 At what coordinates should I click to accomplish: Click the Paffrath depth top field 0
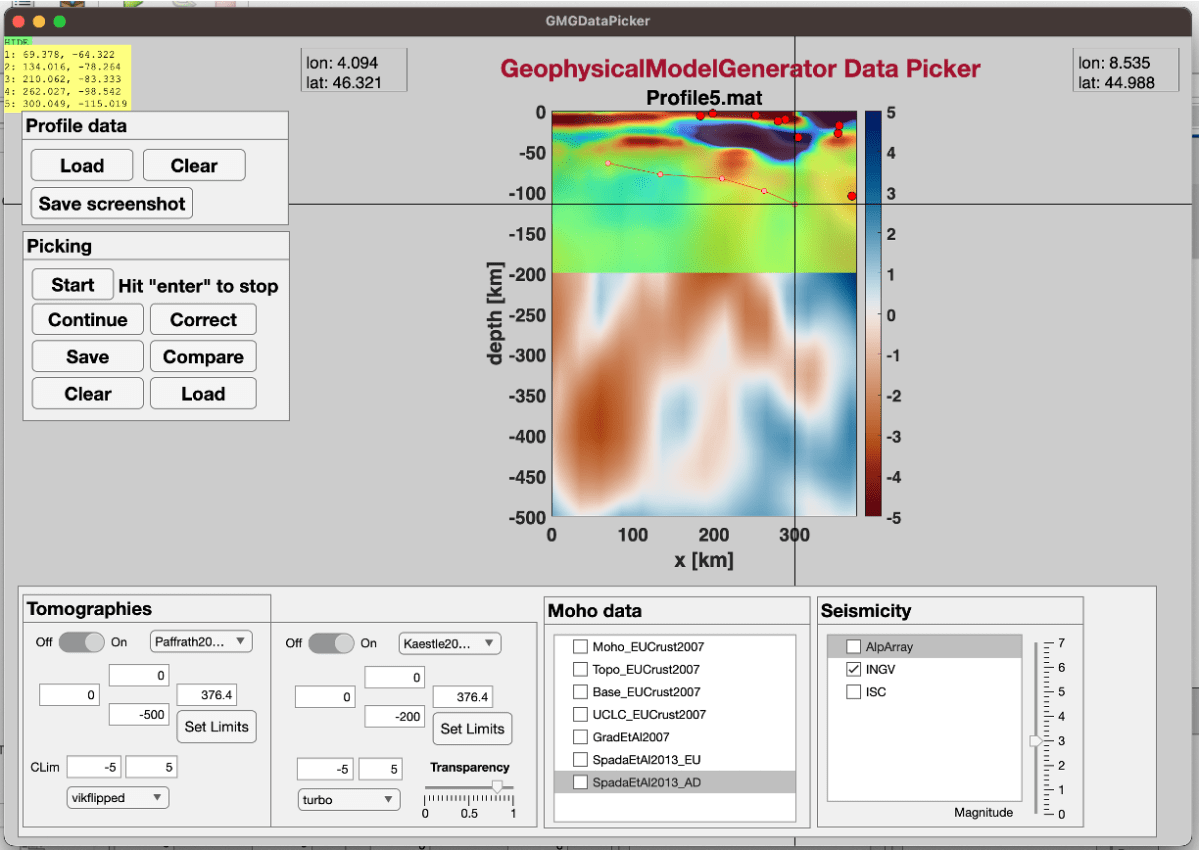(139, 675)
